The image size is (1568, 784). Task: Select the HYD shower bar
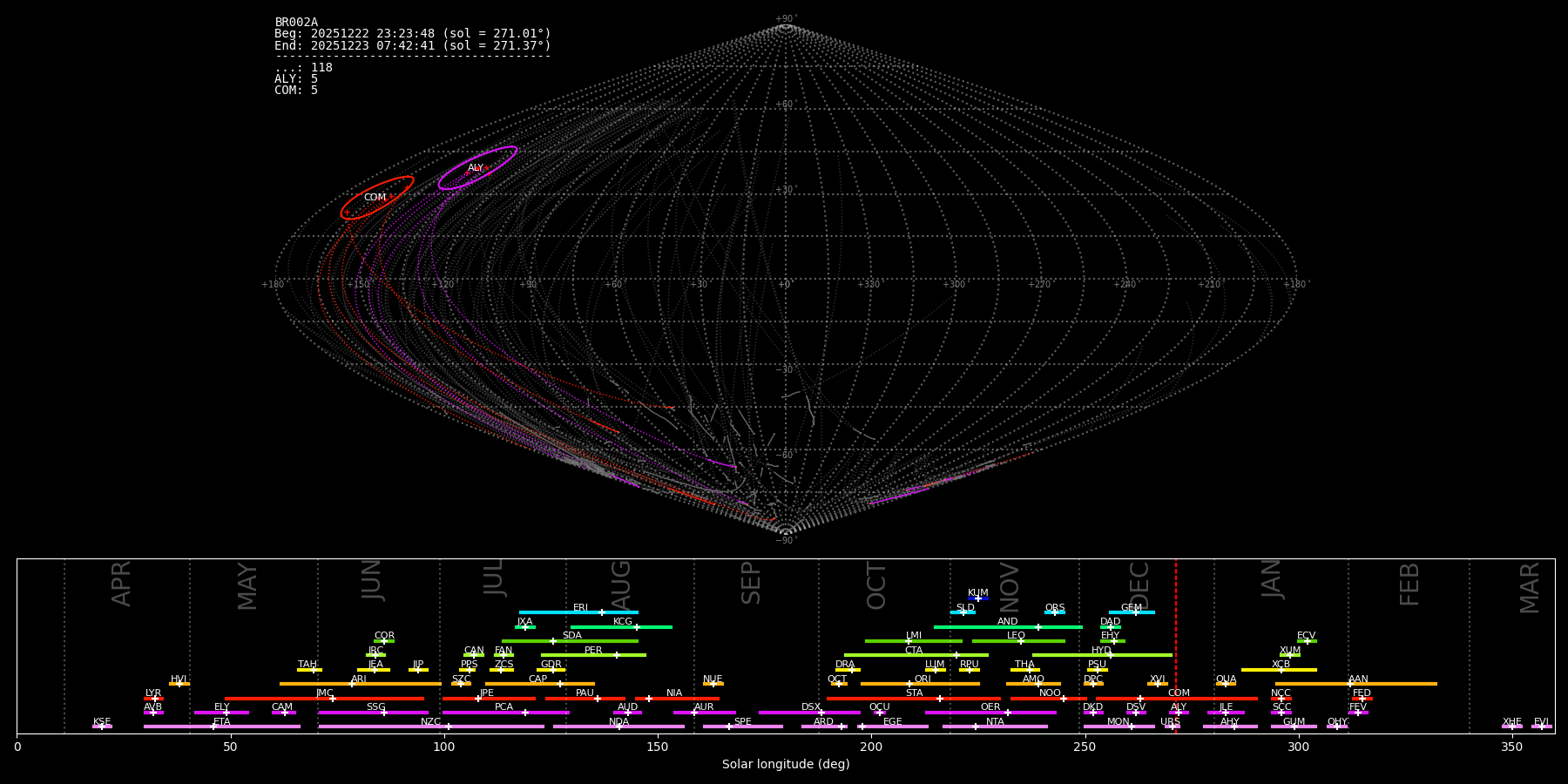1102,655
